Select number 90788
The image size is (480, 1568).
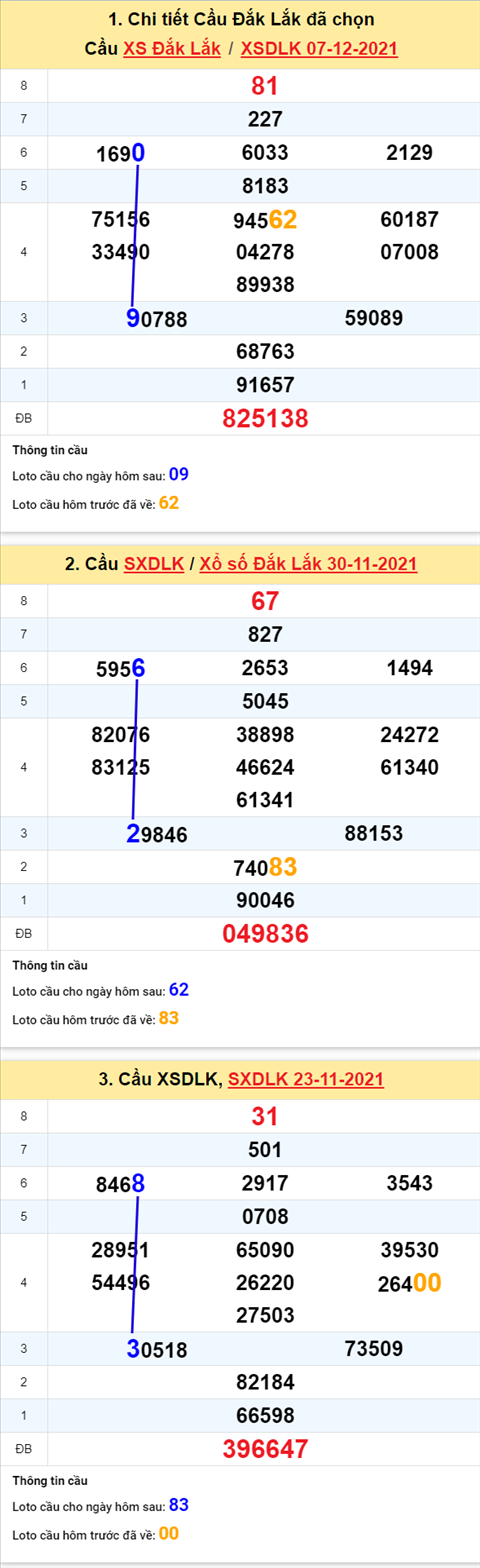(x=157, y=319)
